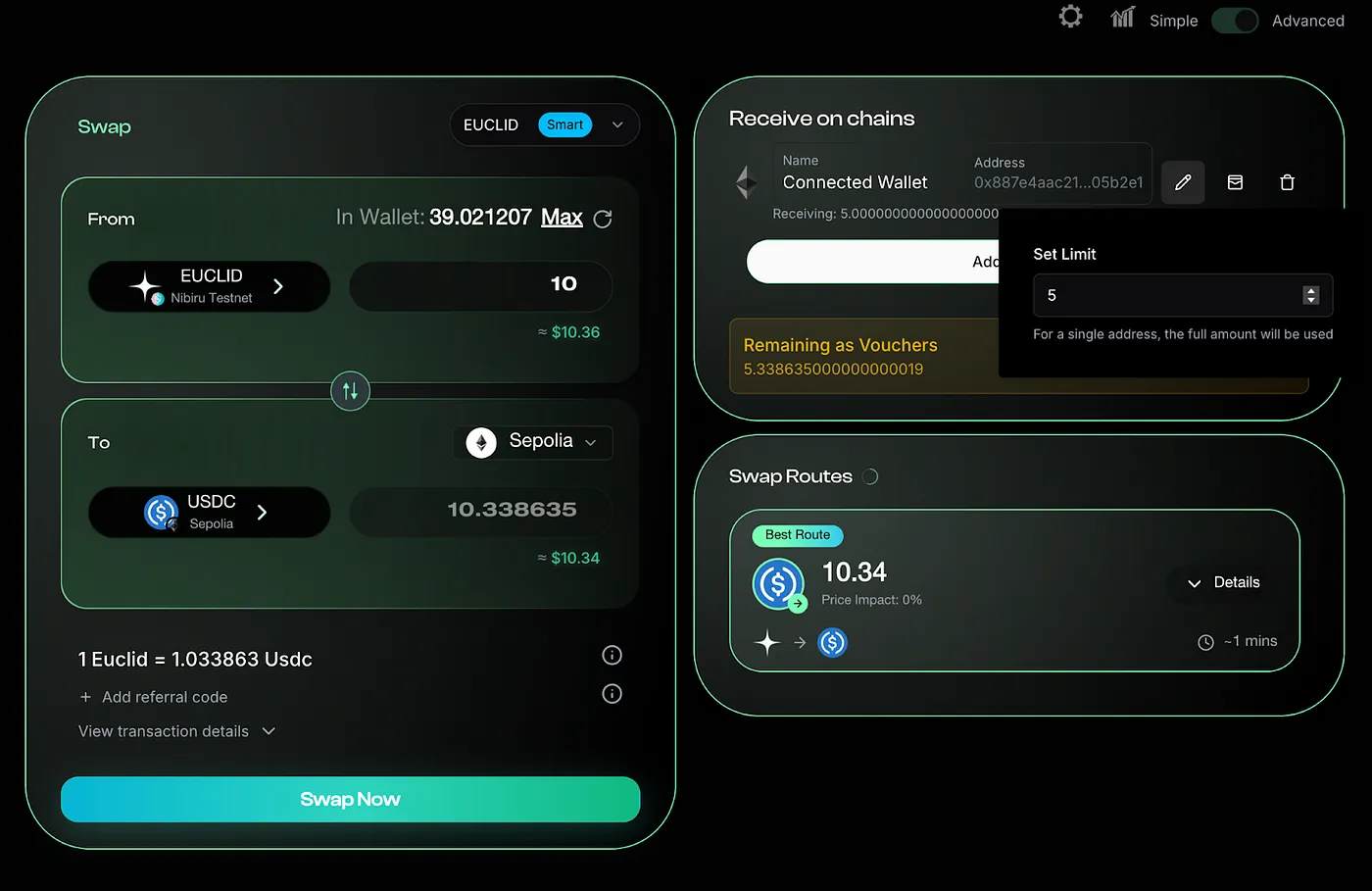Click small USDC icon in route path

click(x=832, y=643)
